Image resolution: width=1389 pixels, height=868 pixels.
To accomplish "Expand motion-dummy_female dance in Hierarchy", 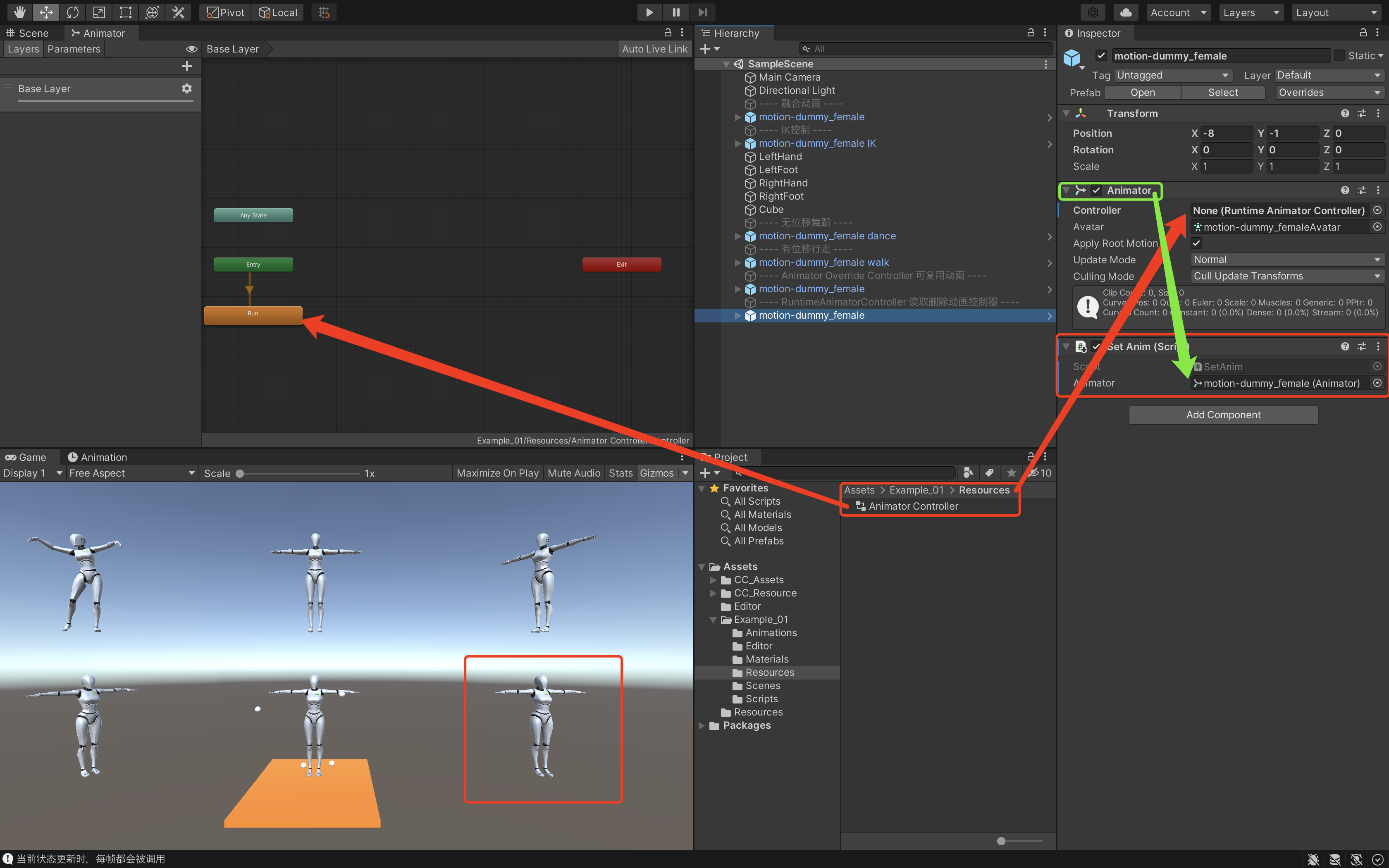I will [x=737, y=236].
